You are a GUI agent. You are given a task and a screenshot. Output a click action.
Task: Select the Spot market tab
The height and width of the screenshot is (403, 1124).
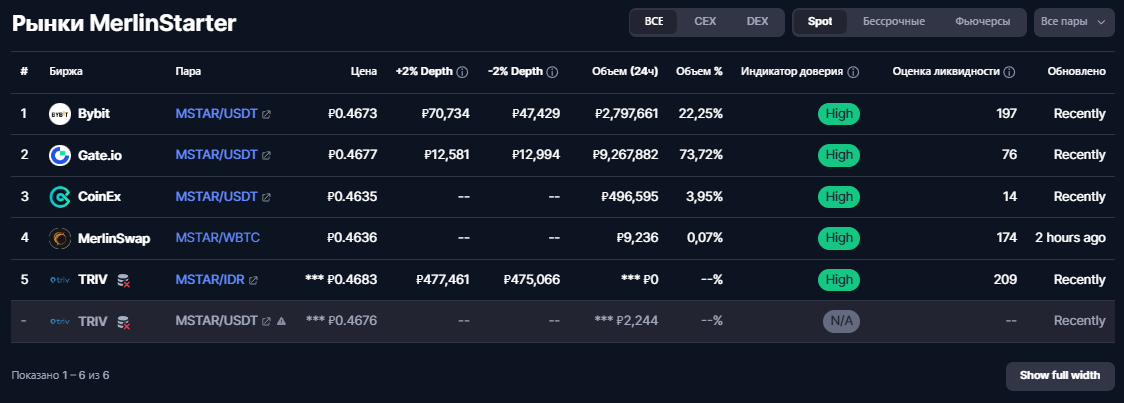click(820, 22)
